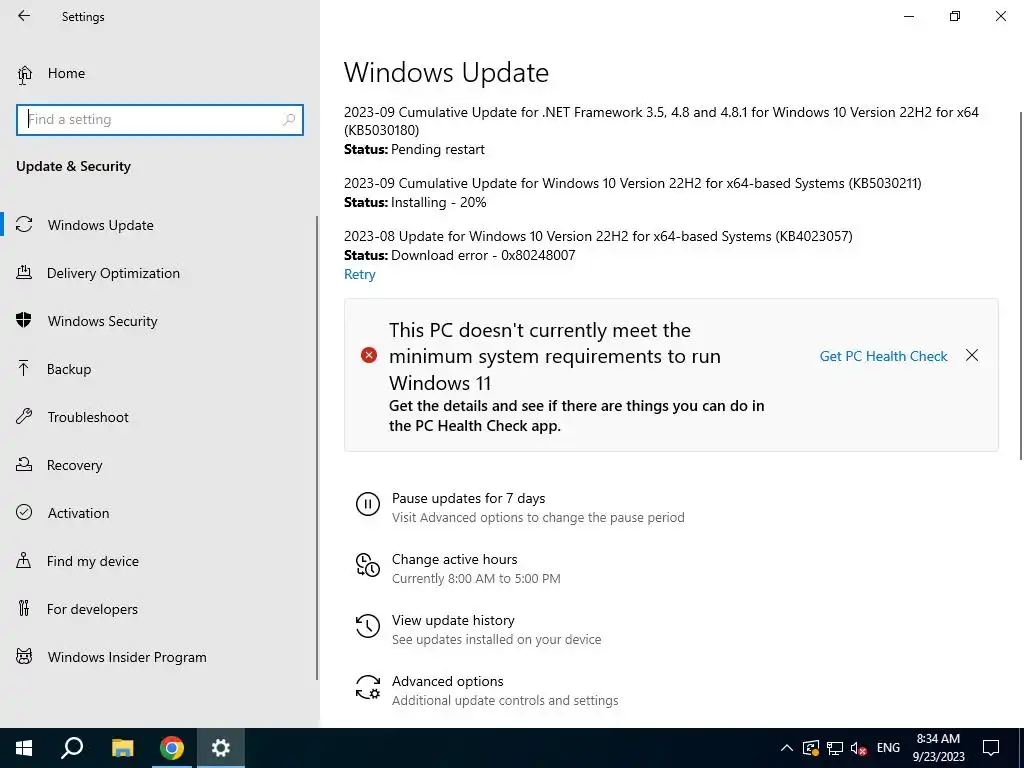1024x768 pixels.
Task: Click the sidebar vertical scrollbar
Action: [x=317, y=448]
